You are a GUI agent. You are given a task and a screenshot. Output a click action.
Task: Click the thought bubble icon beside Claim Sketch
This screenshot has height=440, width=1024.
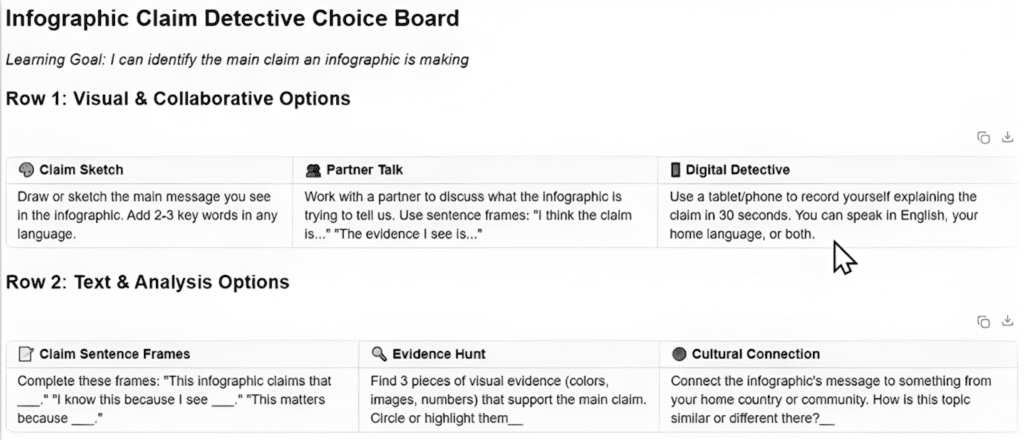point(26,170)
